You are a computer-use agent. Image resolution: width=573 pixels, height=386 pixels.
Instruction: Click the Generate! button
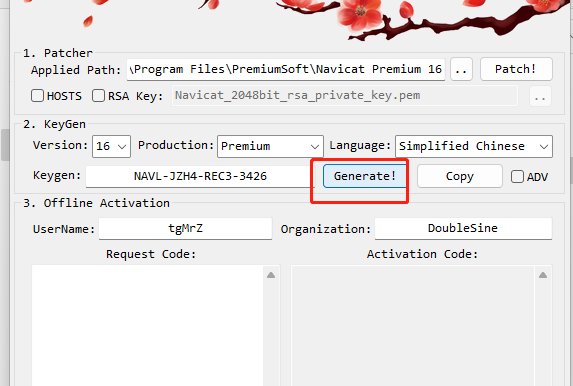pyautogui.click(x=365, y=176)
